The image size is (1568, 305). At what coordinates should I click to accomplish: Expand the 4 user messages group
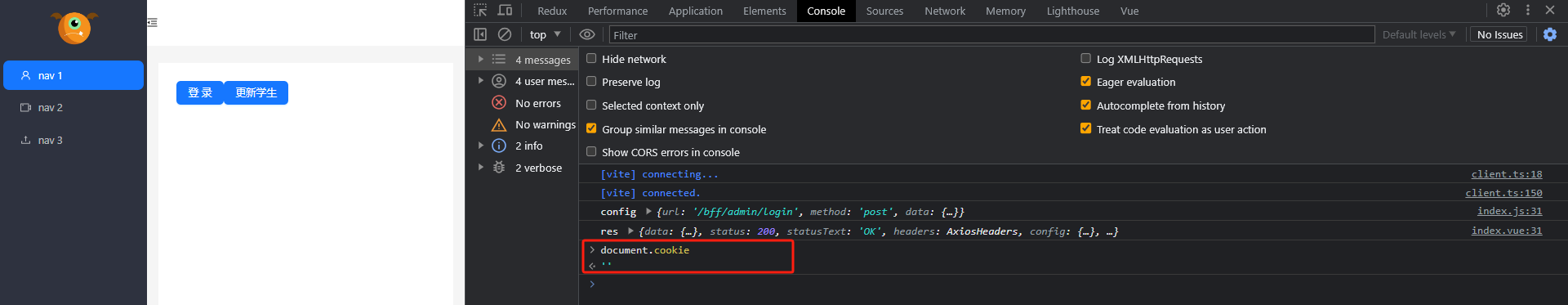click(x=480, y=81)
